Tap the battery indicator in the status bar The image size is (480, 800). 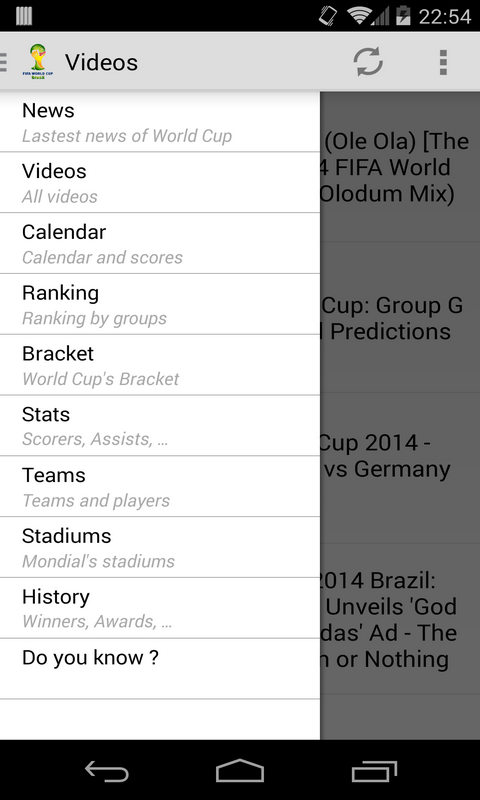(403, 16)
